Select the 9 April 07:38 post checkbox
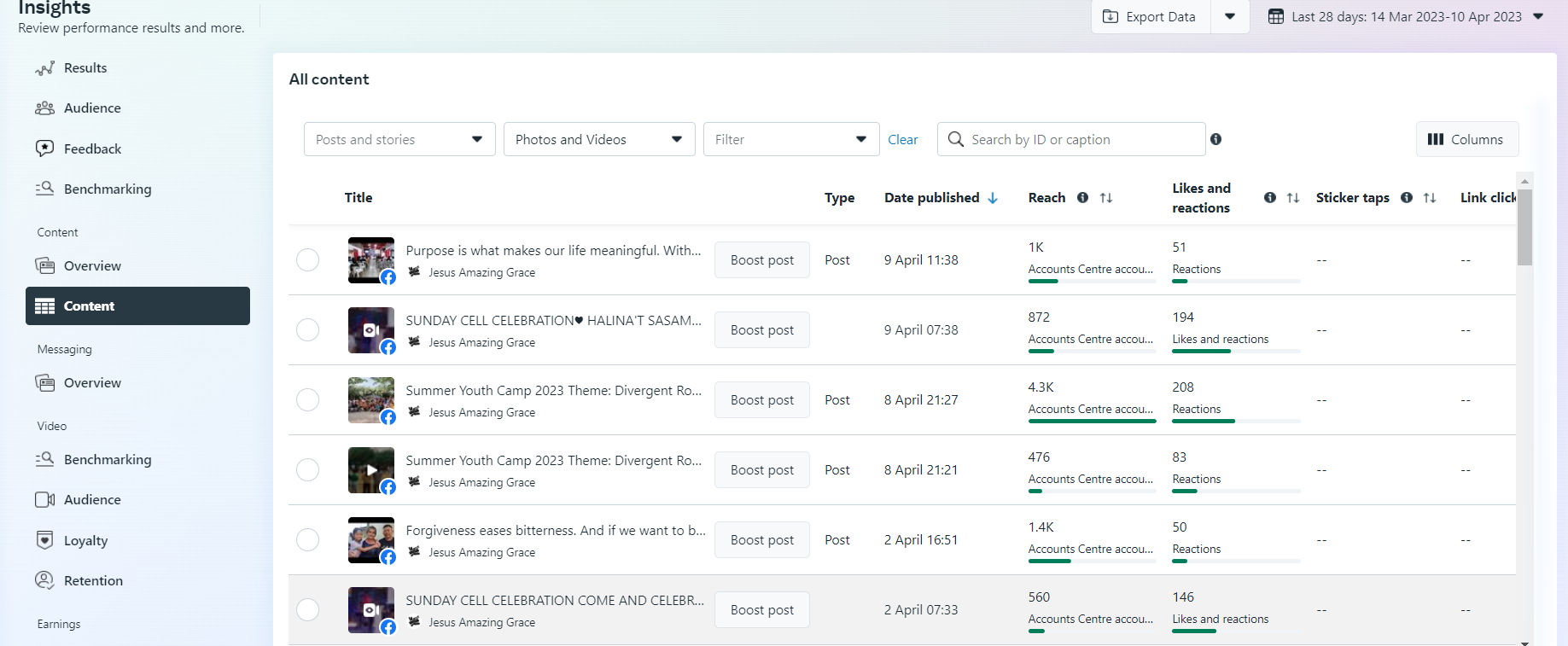Screen dimensions: 1568x646 (x=307, y=329)
